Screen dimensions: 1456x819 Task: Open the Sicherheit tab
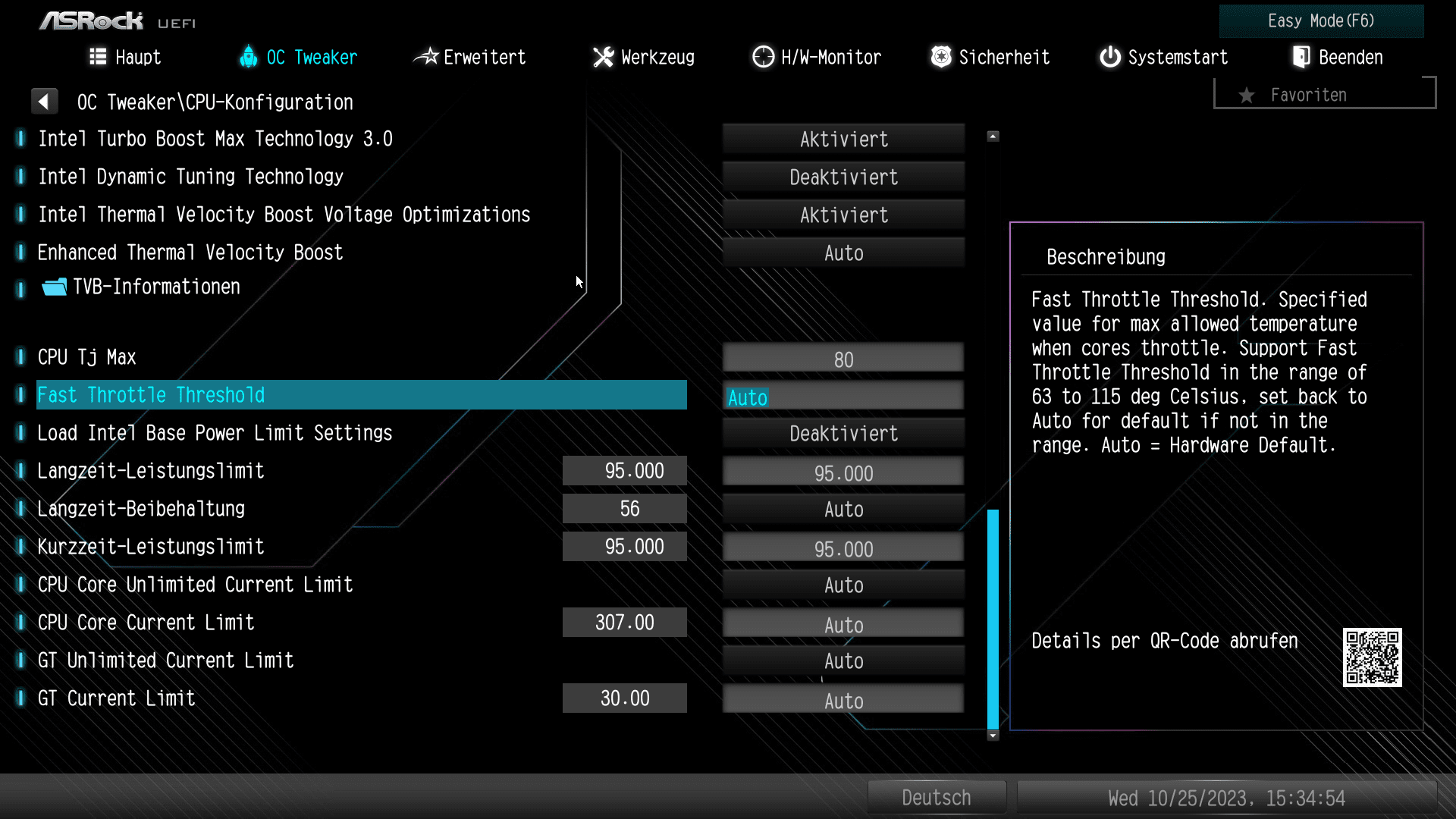coord(990,57)
